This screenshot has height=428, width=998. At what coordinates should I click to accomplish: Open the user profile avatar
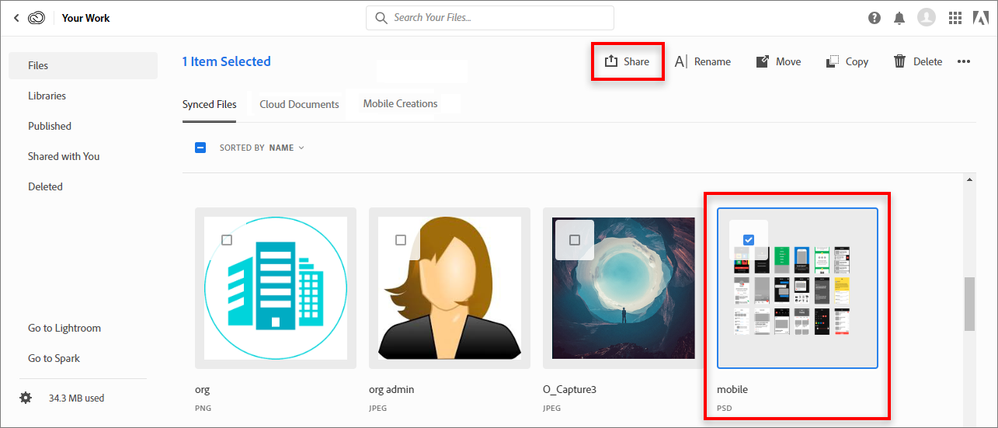point(927,17)
